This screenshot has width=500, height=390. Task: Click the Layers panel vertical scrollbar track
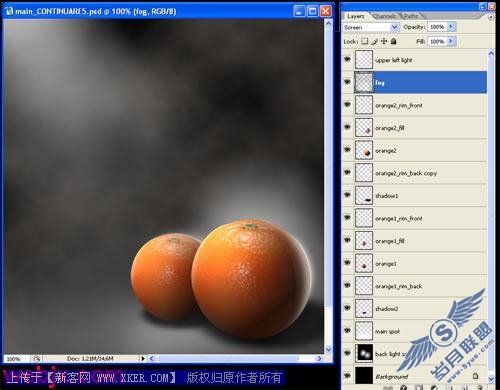click(x=491, y=216)
